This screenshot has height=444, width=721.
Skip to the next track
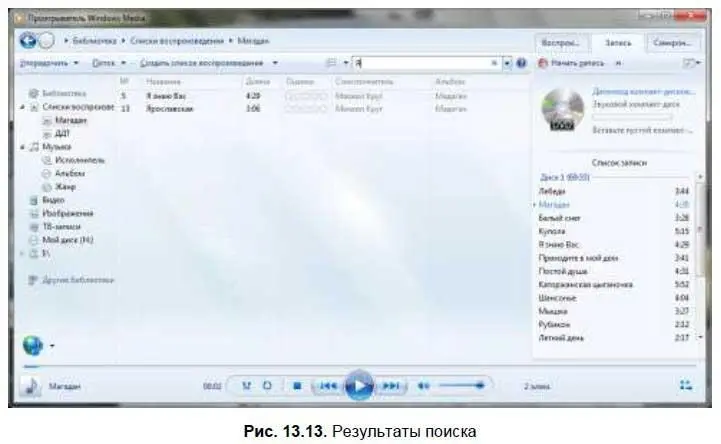point(390,386)
